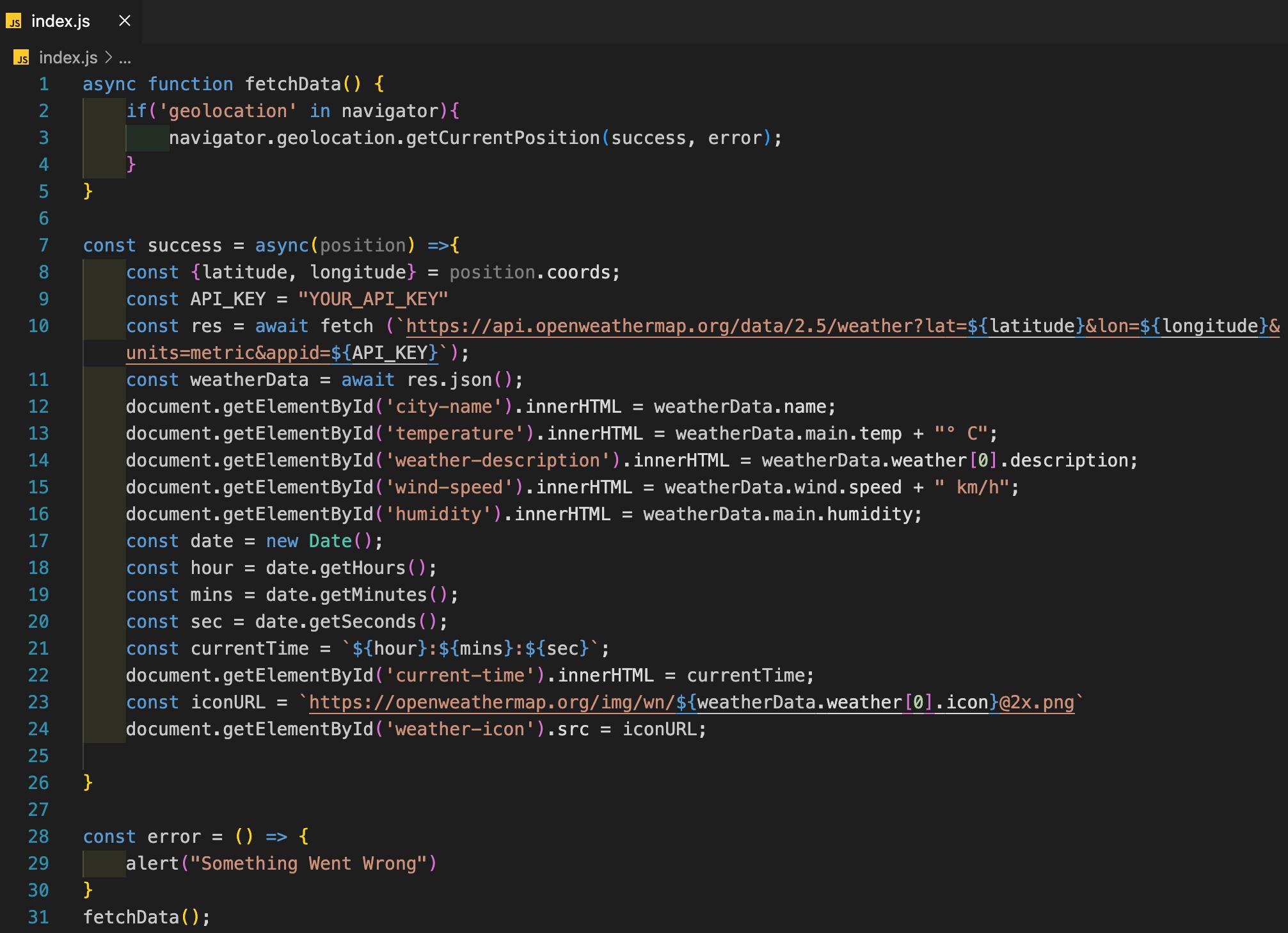Click 'weather-description' string on line 14
Viewport: 1288px width, 933px height.
pyautogui.click(x=497, y=461)
